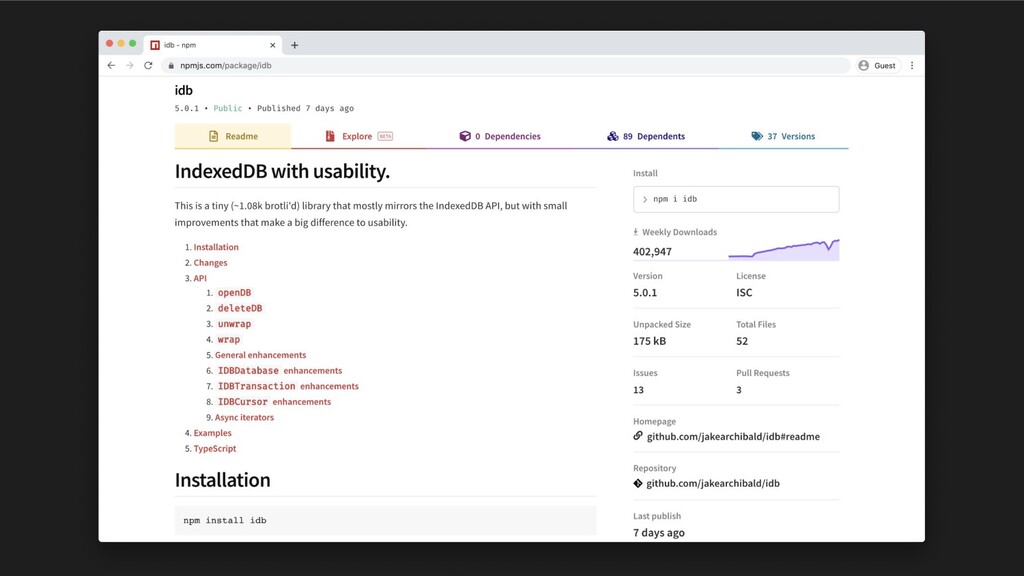Click the Last publish value 7 days ago

pos(658,532)
